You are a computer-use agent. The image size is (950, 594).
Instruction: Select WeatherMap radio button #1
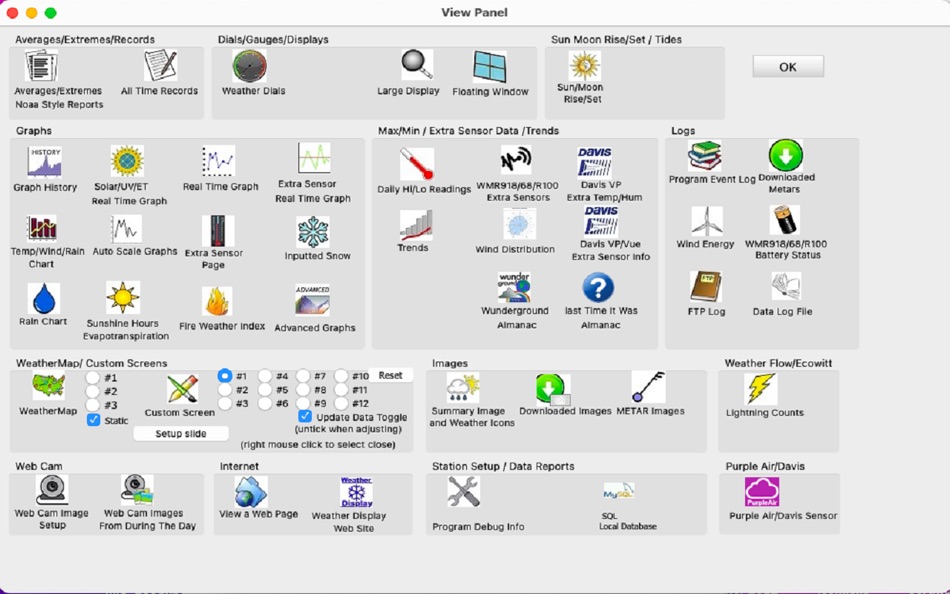pos(93,378)
